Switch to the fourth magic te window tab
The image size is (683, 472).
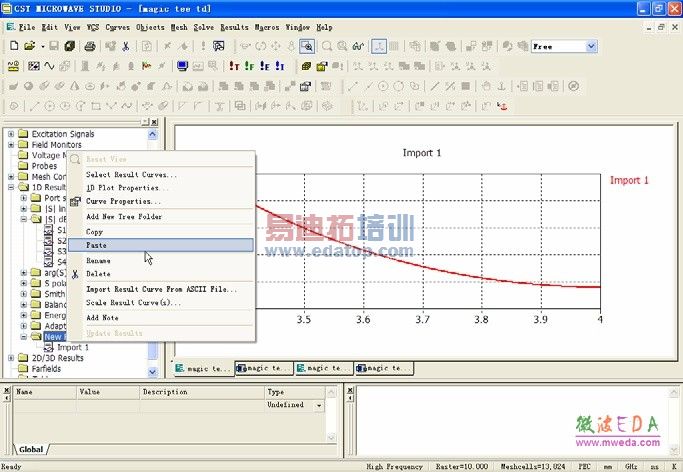tap(384, 368)
